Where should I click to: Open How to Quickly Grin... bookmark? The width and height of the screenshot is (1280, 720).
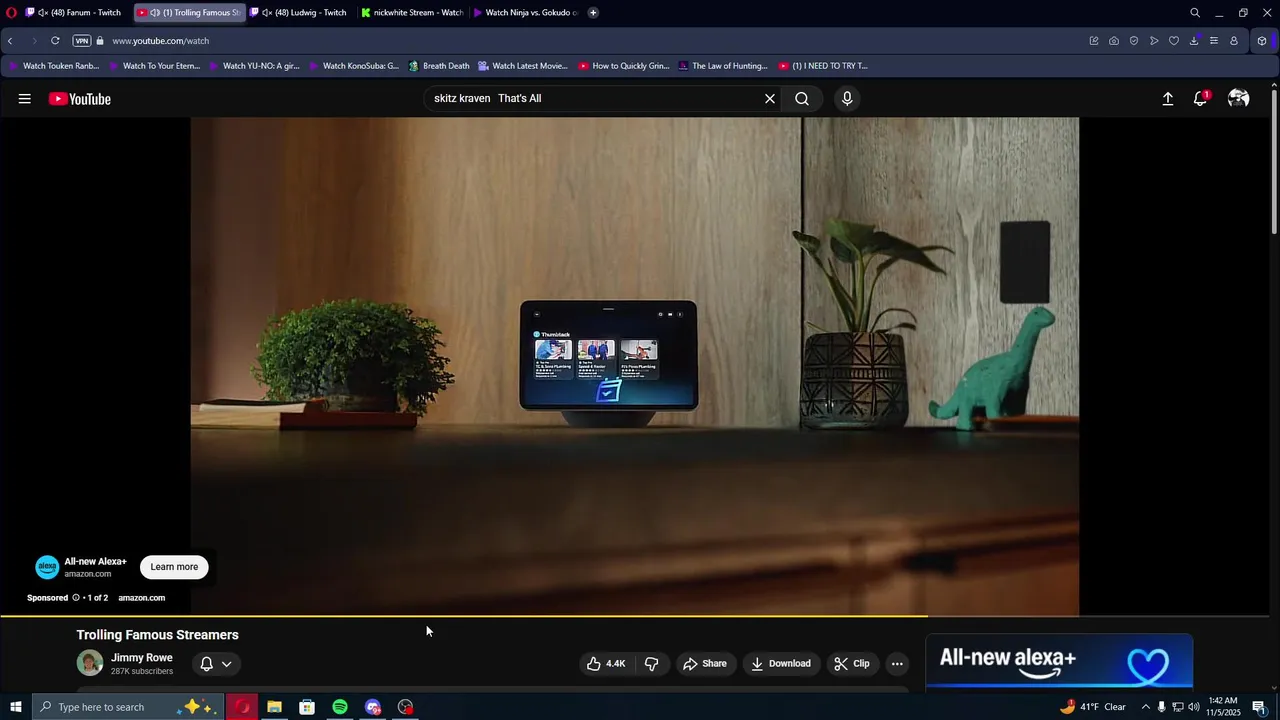click(x=623, y=66)
